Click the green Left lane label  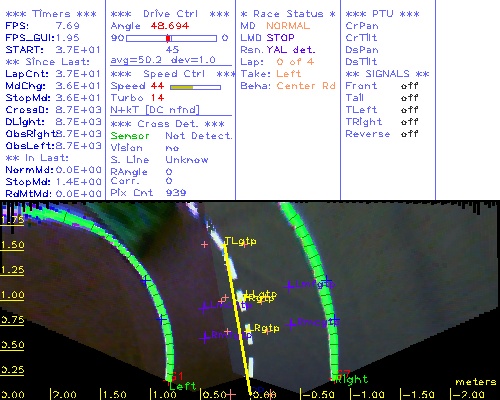[183, 386]
